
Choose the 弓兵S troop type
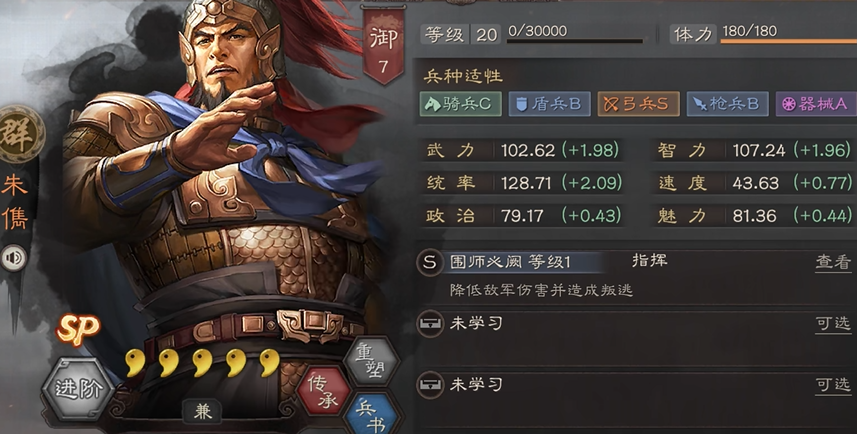(x=638, y=104)
